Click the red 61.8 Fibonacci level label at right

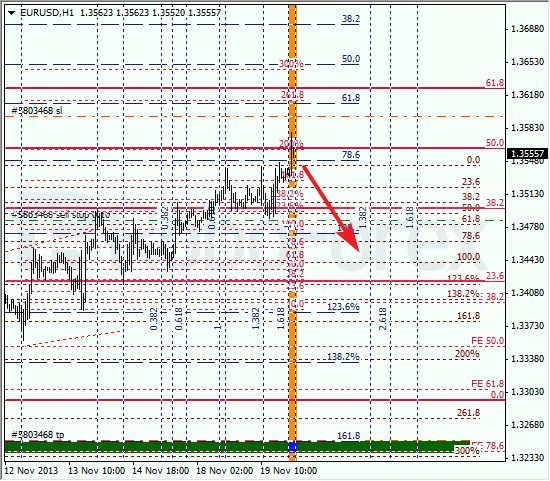(495, 83)
